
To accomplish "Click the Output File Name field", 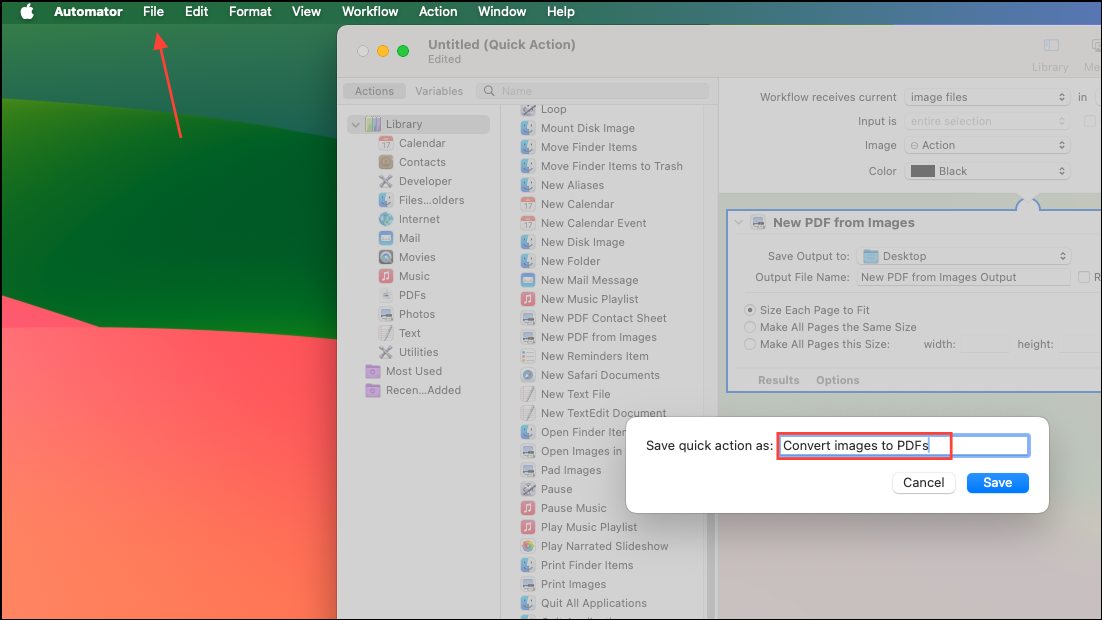I will [964, 277].
